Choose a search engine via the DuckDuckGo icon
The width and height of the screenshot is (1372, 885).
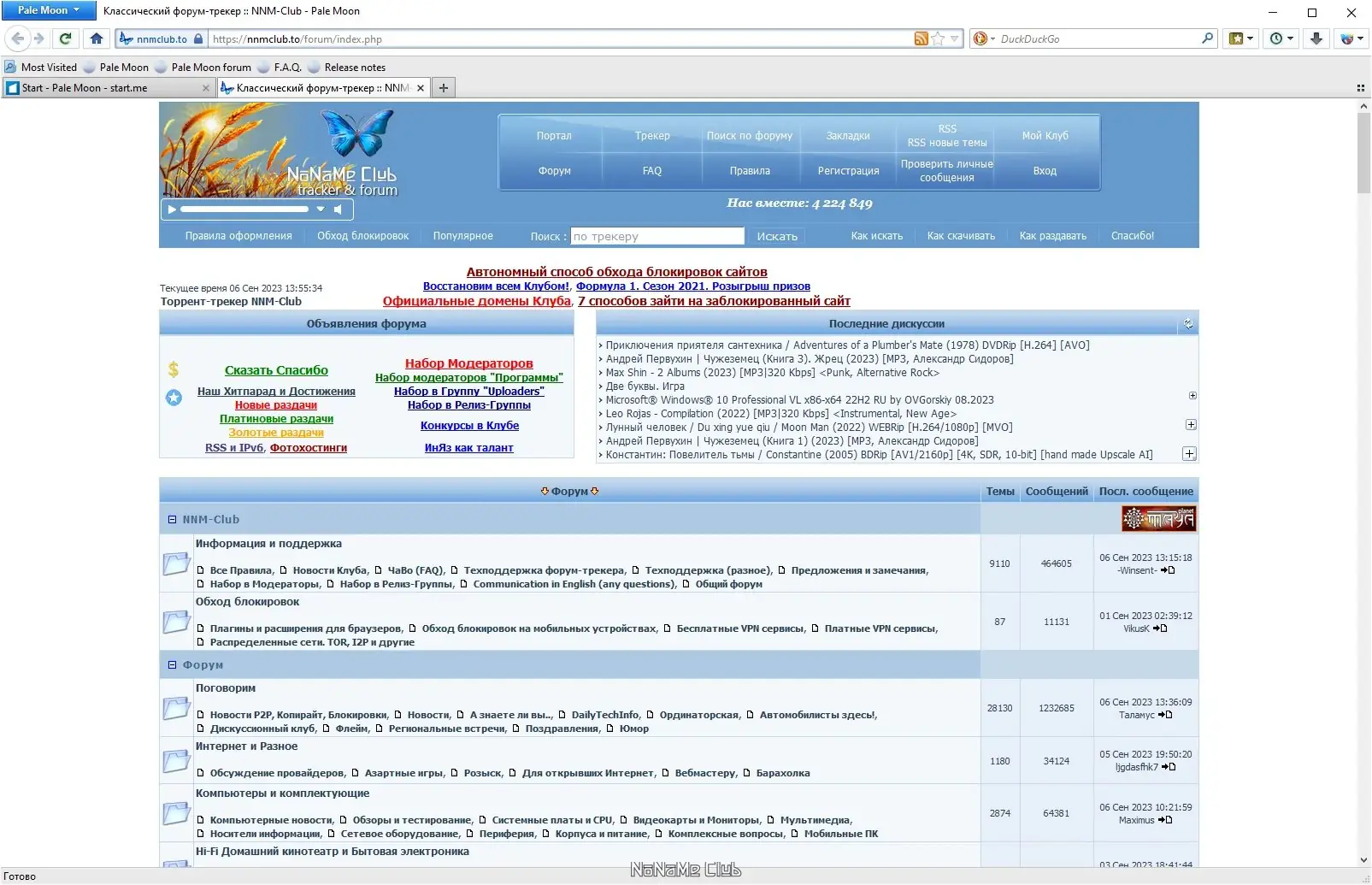[x=983, y=38]
